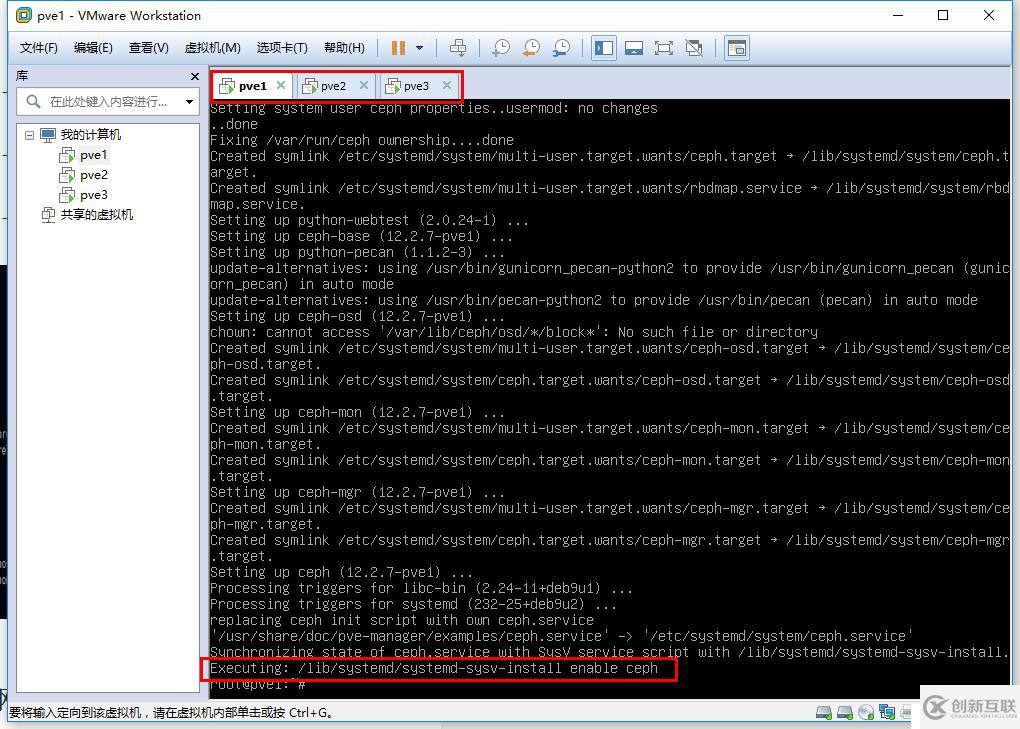This screenshot has width=1020, height=729.
Task: Click the second hard disk status icon
Action: pyautogui.click(x=844, y=713)
